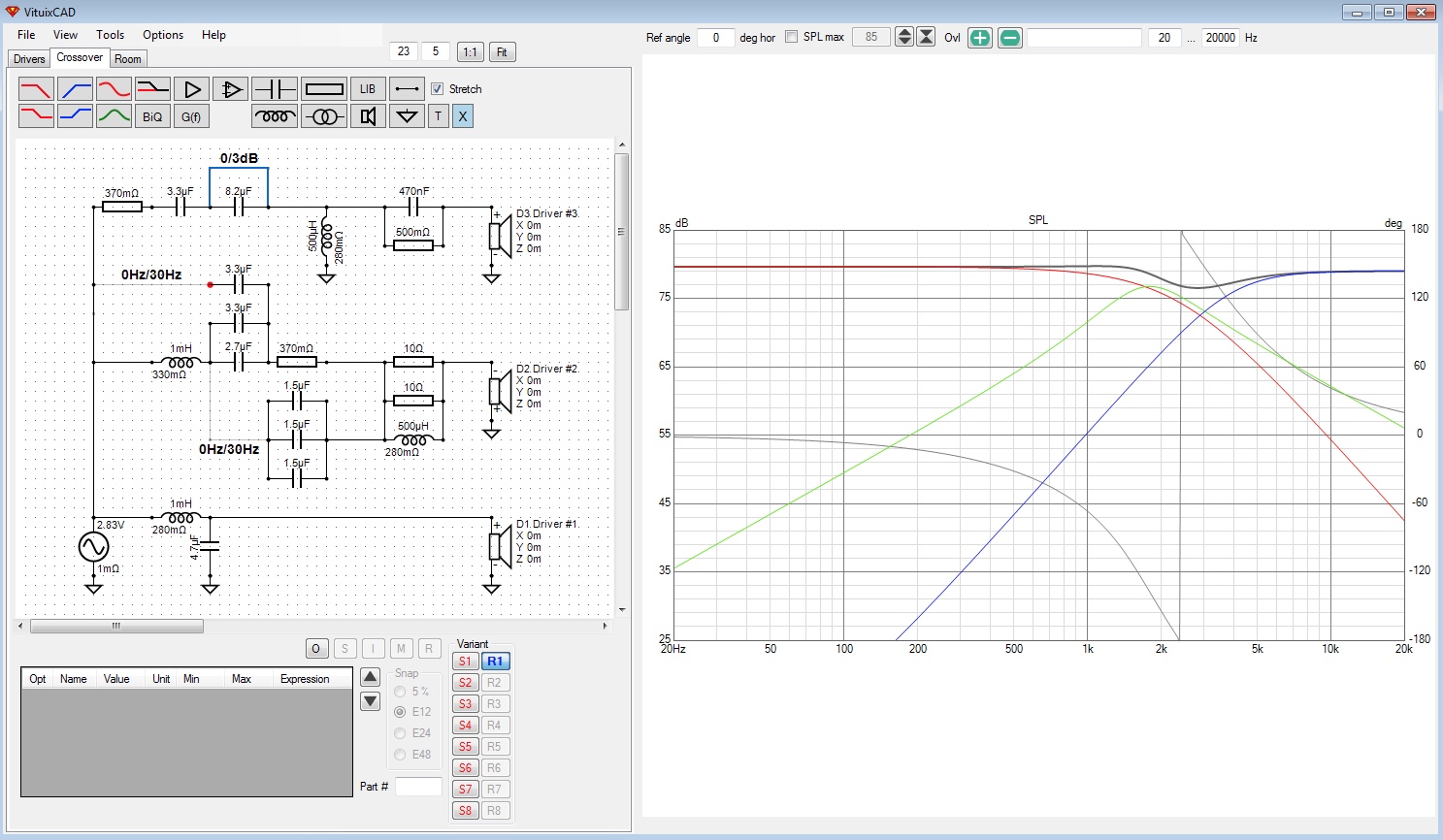Switch to the Room tab
This screenshot has width=1443, height=840.
click(x=128, y=59)
